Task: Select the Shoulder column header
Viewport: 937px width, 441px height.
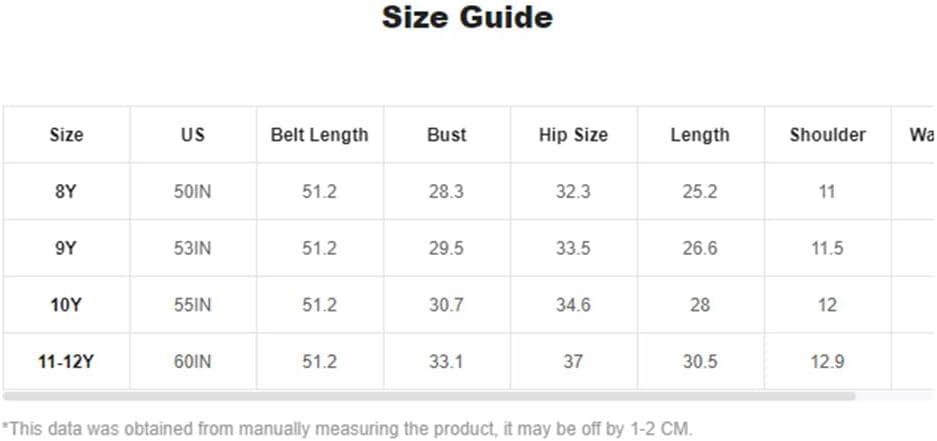Action: click(x=828, y=134)
